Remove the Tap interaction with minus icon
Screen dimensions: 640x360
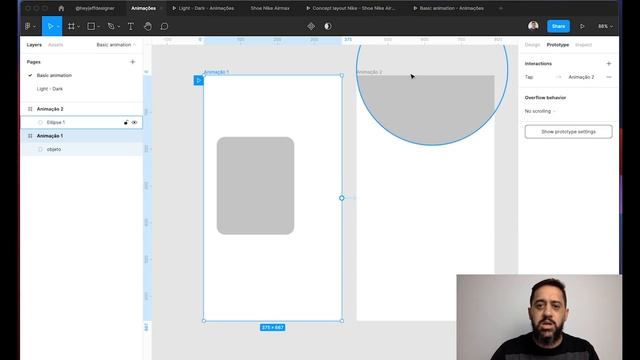(x=609, y=77)
